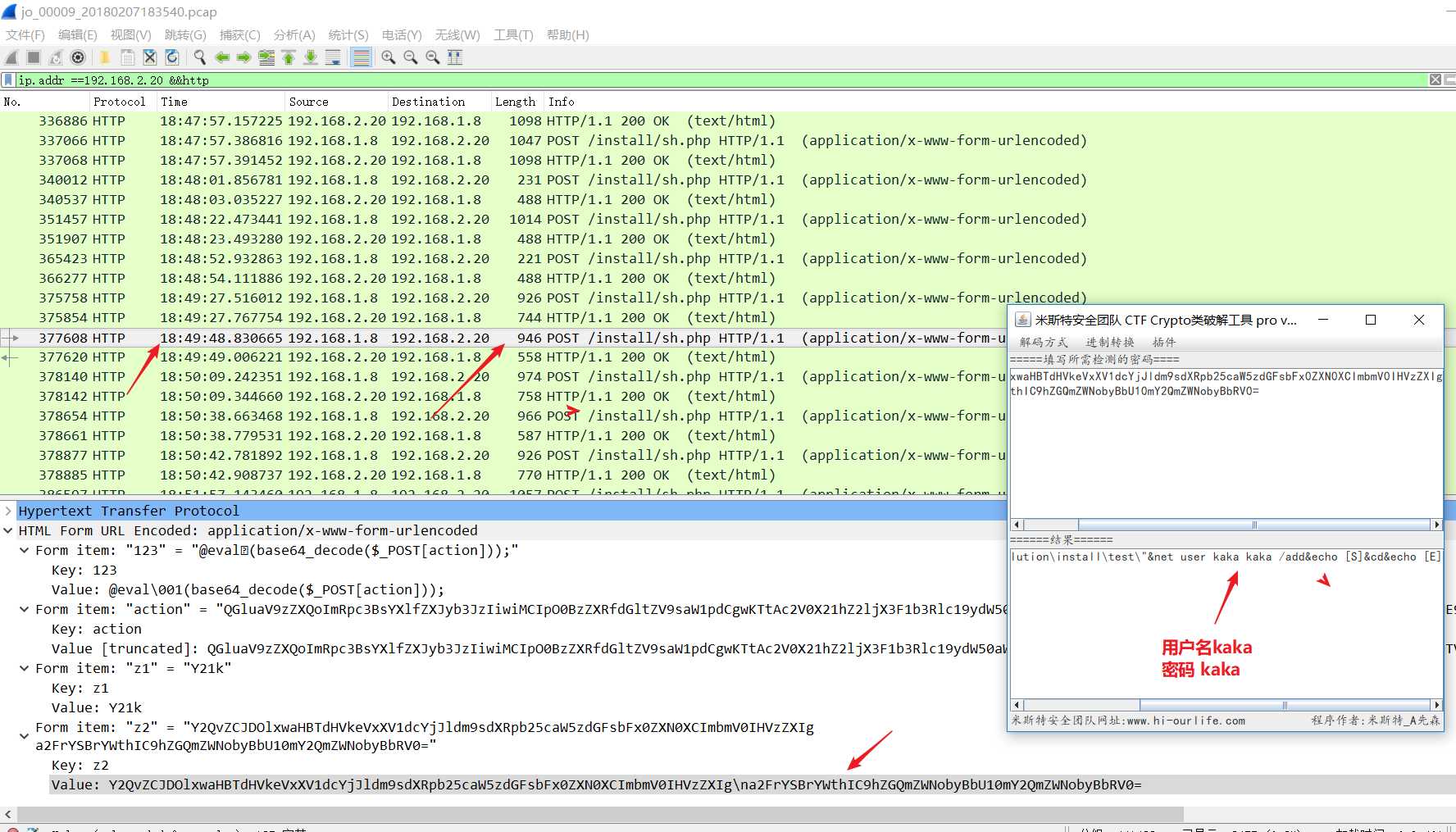This screenshot has height=832, width=1456.
Task: Toggle packet list colorization
Action: tap(361, 57)
